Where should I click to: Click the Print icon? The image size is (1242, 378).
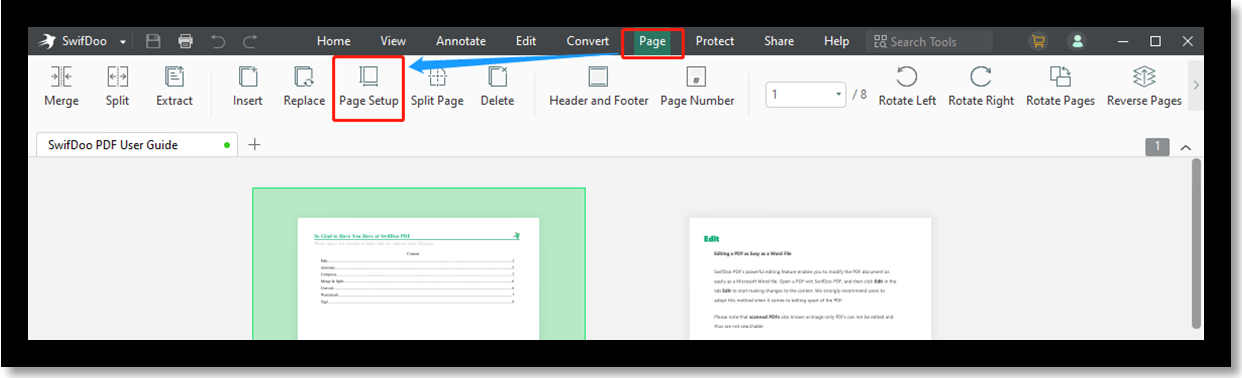click(x=185, y=41)
